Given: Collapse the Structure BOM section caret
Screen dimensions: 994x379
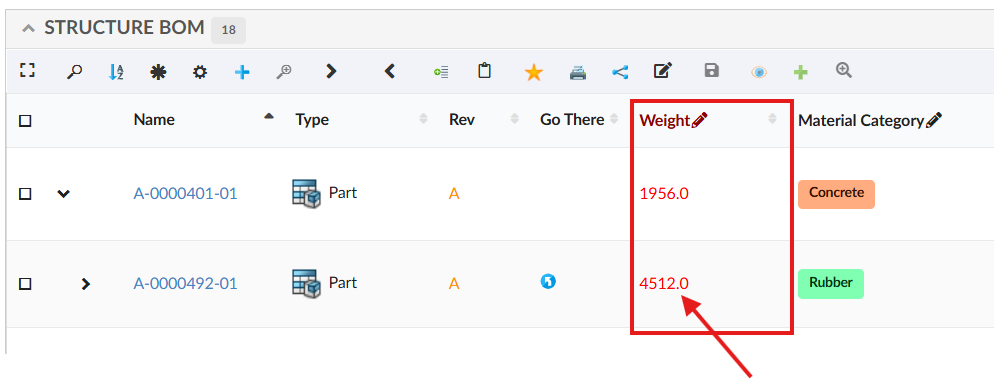Looking at the screenshot, I should coord(28,29).
